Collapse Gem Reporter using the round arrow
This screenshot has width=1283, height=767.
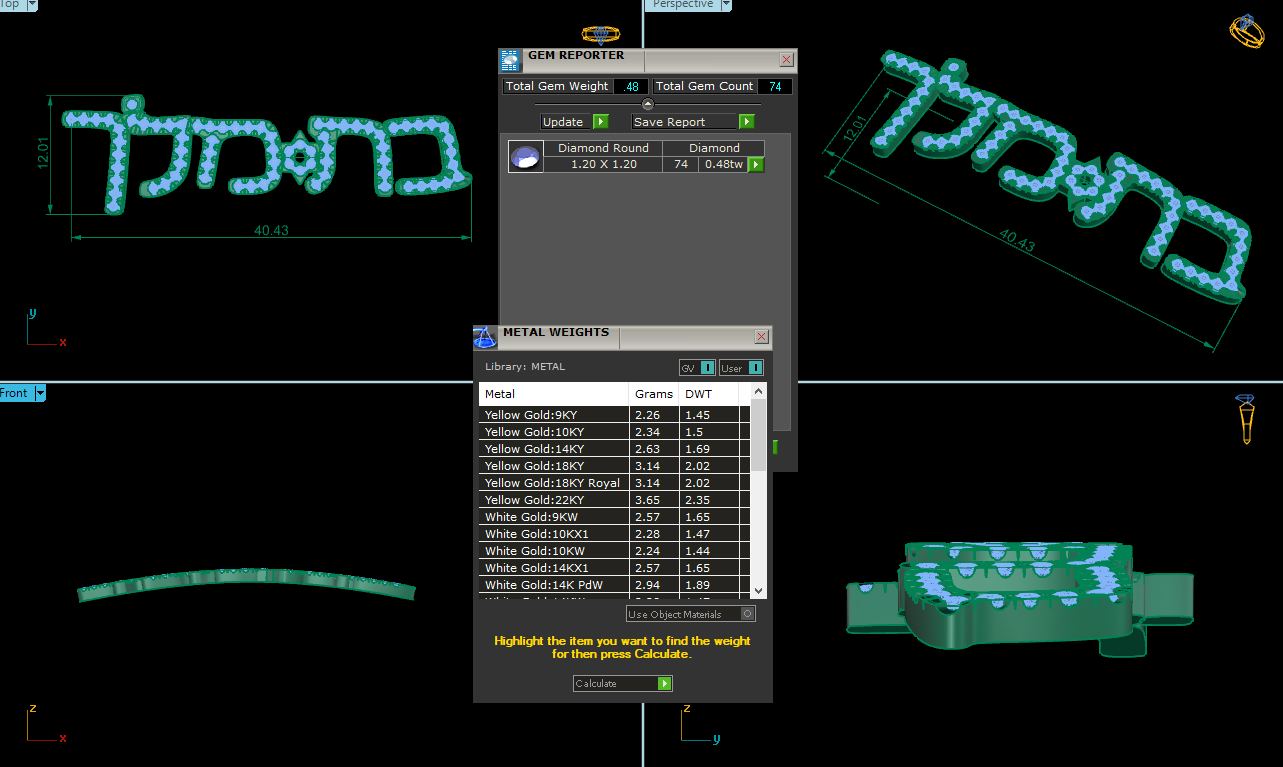coord(647,104)
